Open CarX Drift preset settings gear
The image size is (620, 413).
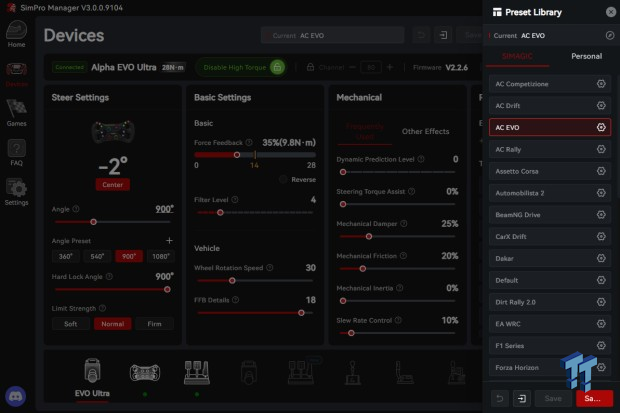[601, 236]
